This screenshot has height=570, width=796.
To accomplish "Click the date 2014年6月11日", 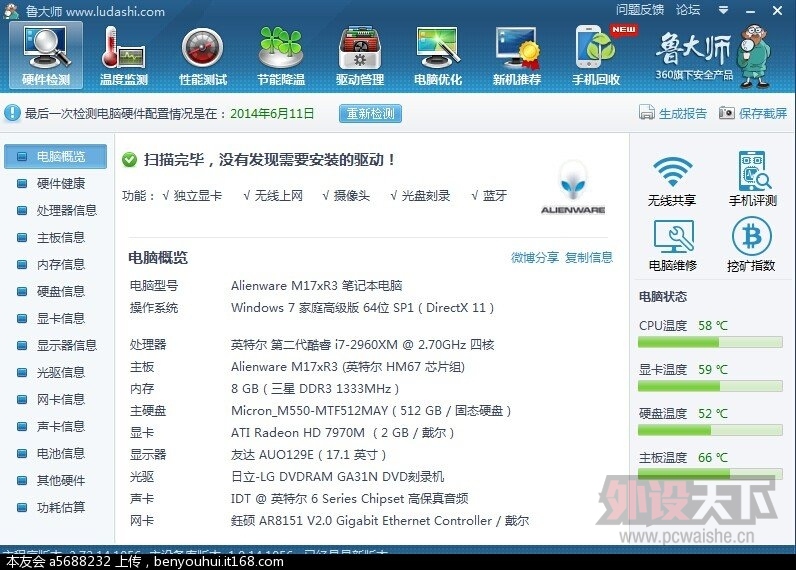I will point(272,113).
